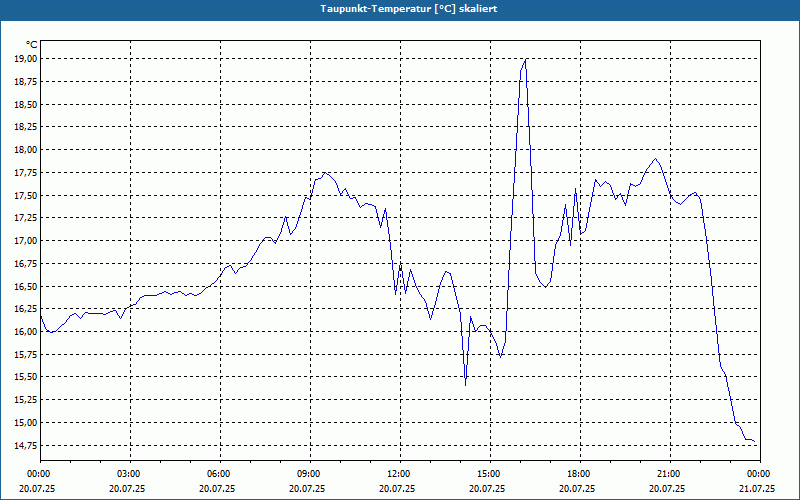Click the chart title 'Taupunkt-Temperatur [°C] skaliert'

409,9
